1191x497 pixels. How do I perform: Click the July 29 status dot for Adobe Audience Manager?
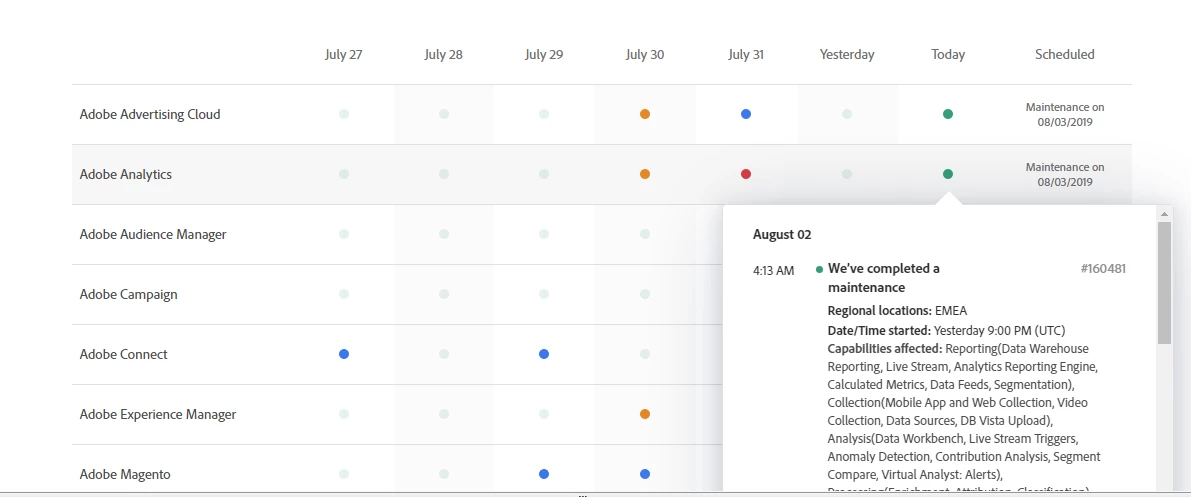[544, 234]
